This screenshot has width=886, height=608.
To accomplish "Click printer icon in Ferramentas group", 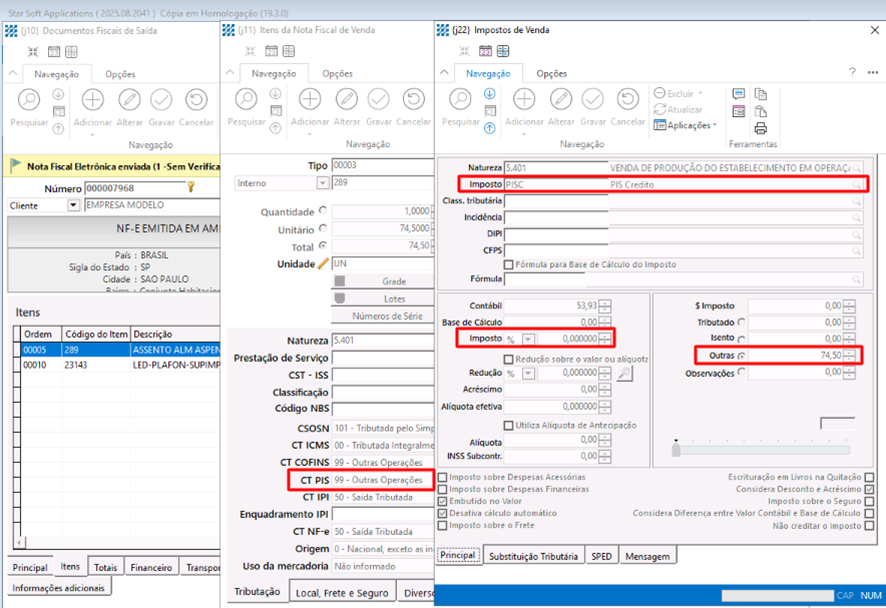I will [761, 127].
